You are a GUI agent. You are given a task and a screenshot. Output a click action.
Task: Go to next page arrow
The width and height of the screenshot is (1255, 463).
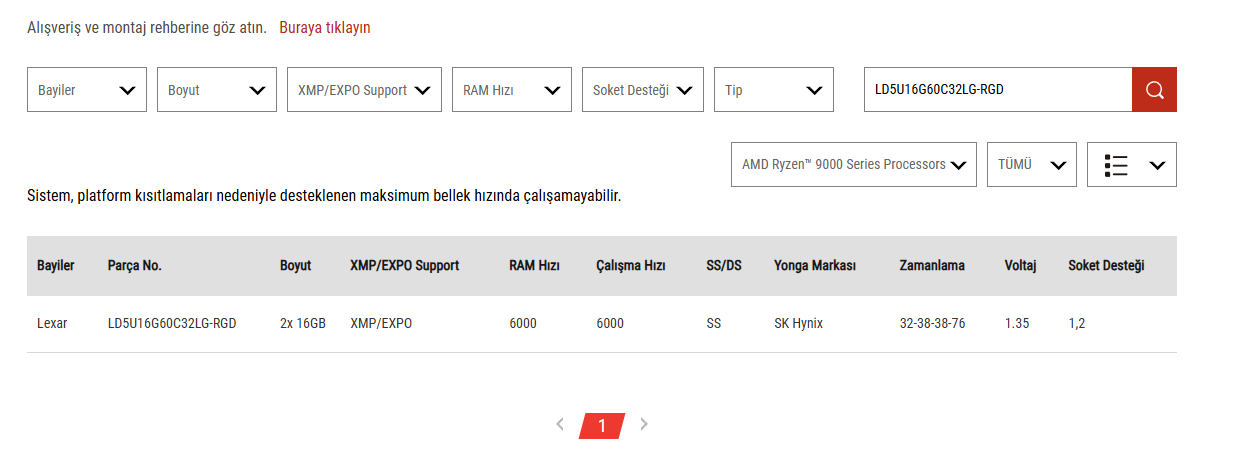point(644,424)
